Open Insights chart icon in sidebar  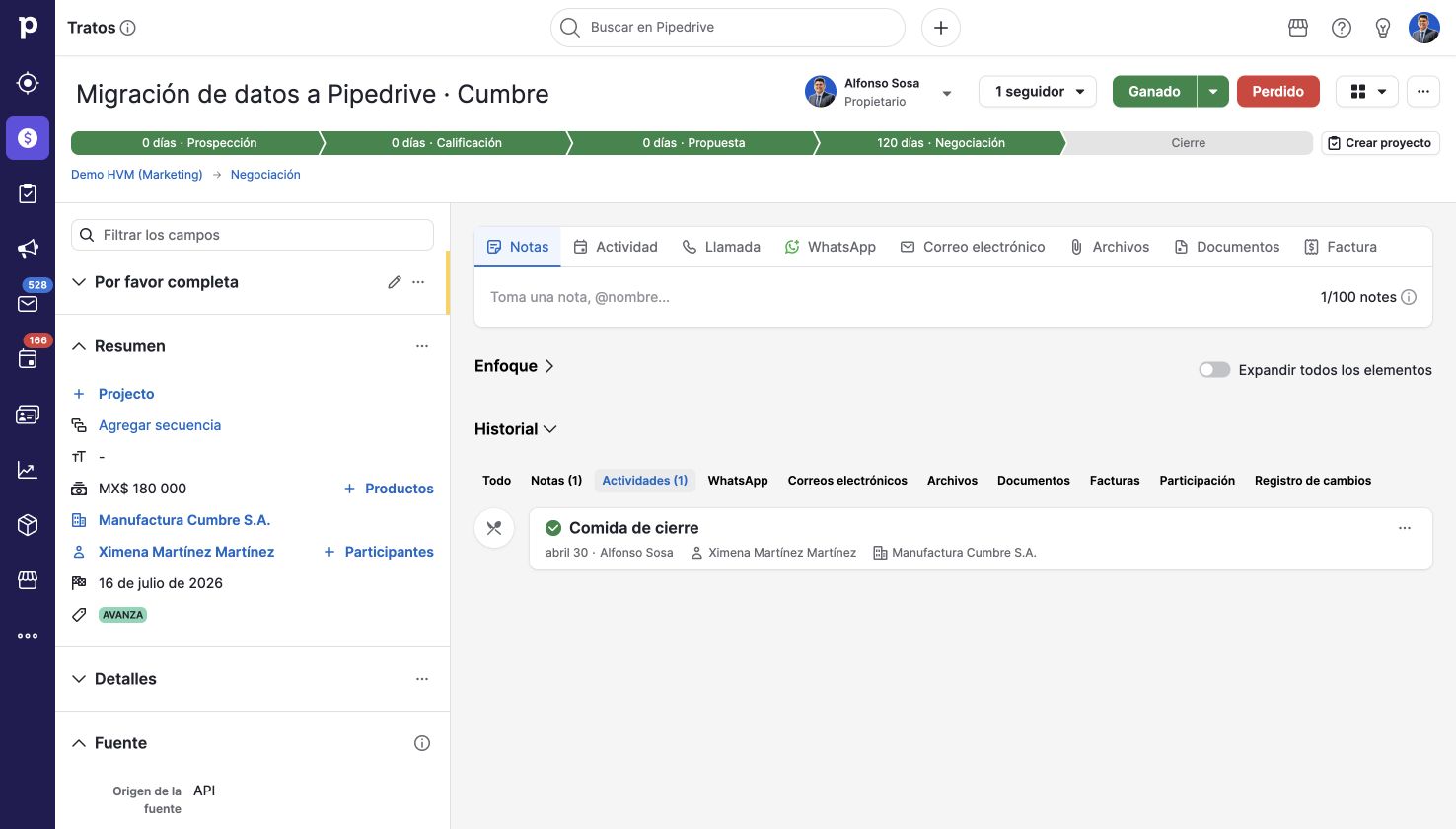[28, 470]
